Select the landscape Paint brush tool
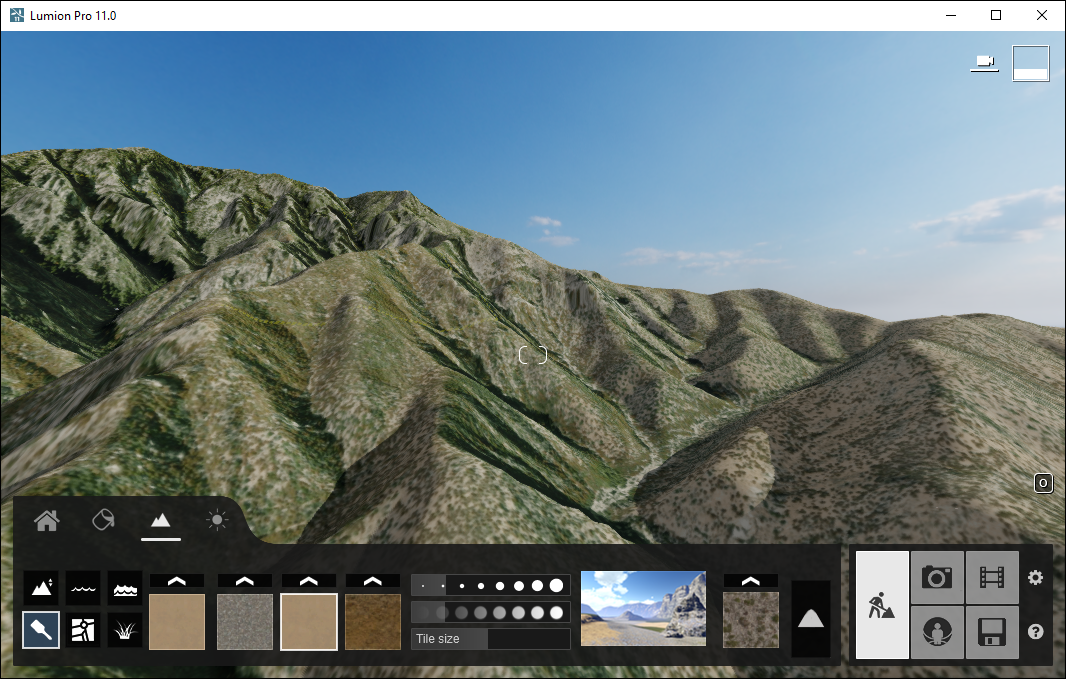This screenshot has height=679, width=1066. click(x=41, y=629)
